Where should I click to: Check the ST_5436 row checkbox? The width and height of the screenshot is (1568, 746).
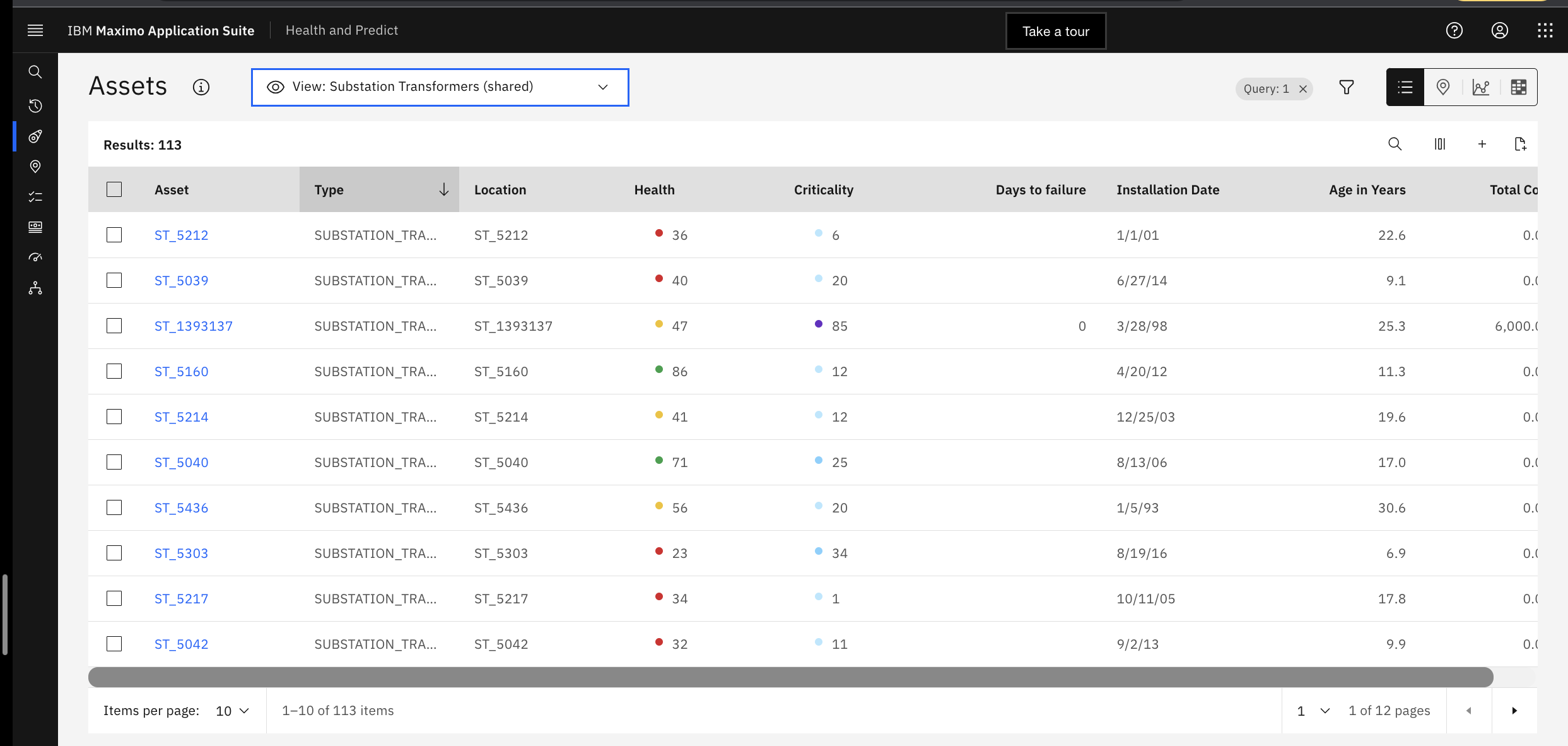coord(114,507)
